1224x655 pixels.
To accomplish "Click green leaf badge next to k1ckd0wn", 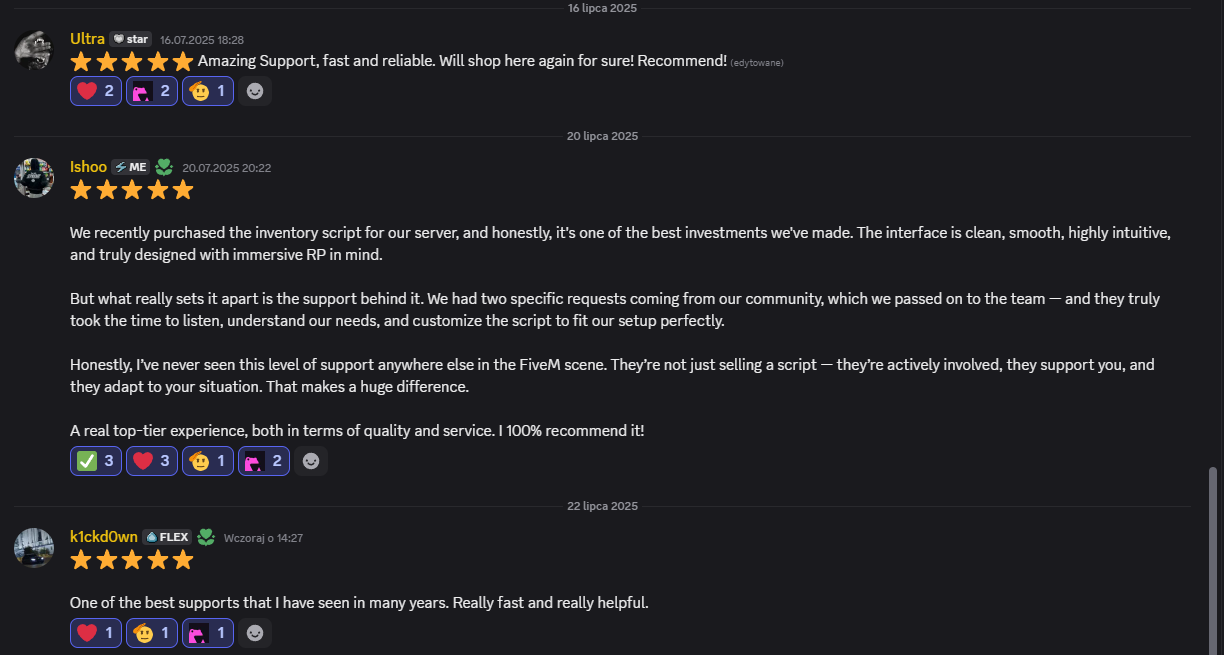I will point(206,537).
